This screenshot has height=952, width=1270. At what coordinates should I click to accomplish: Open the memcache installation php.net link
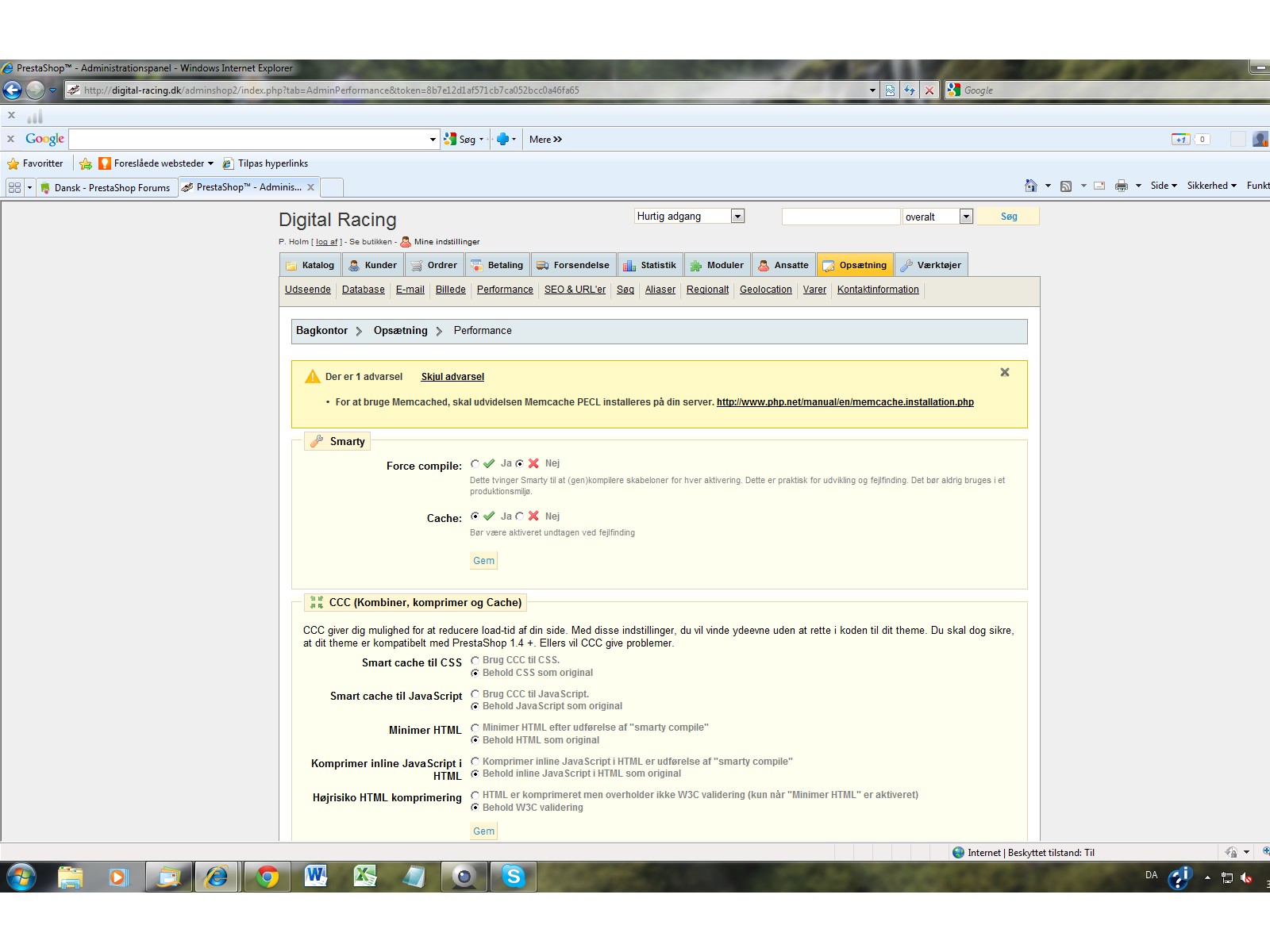845,402
